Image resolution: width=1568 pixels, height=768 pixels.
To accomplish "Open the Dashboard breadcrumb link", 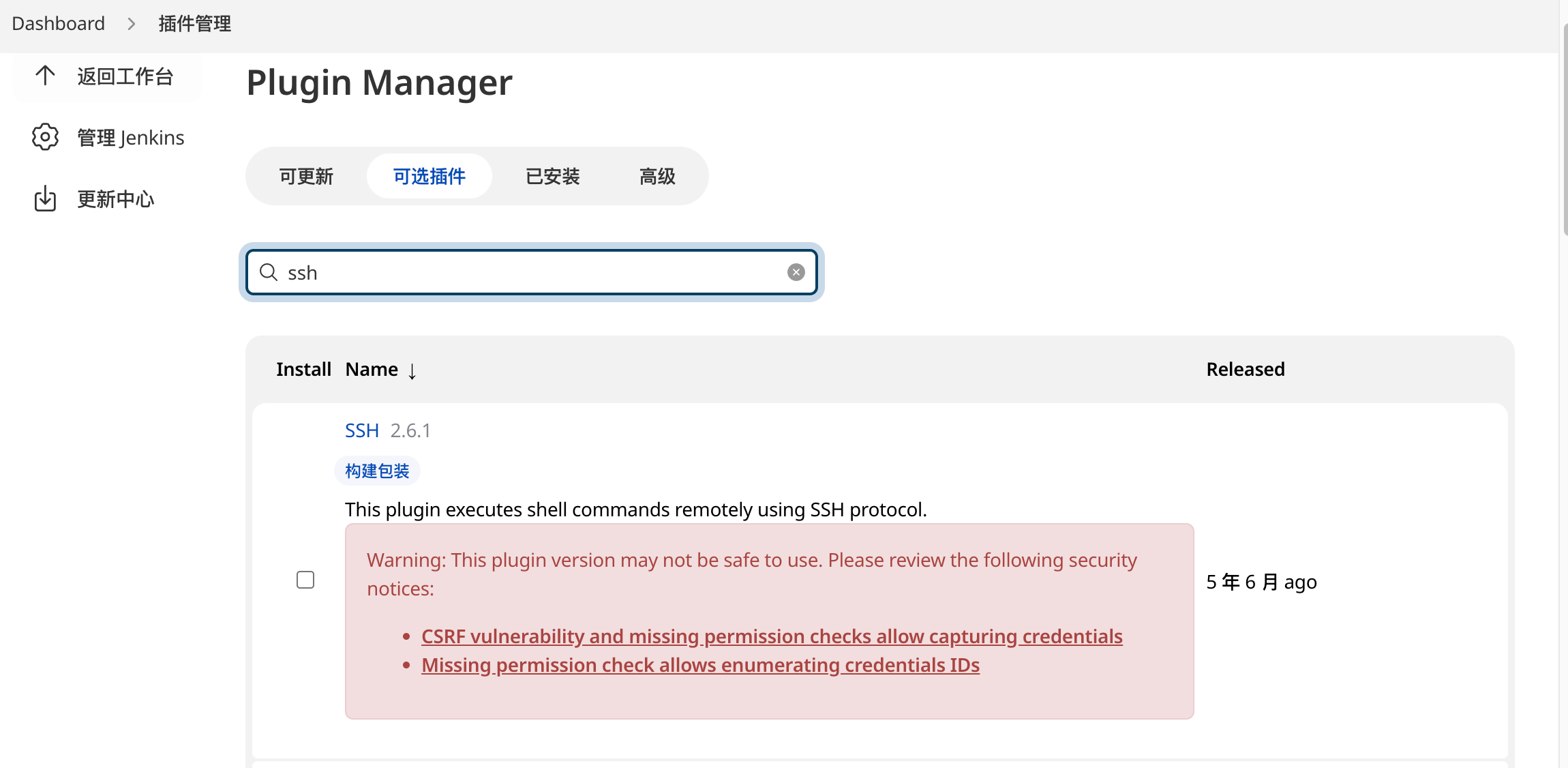I will coord(59,24).
